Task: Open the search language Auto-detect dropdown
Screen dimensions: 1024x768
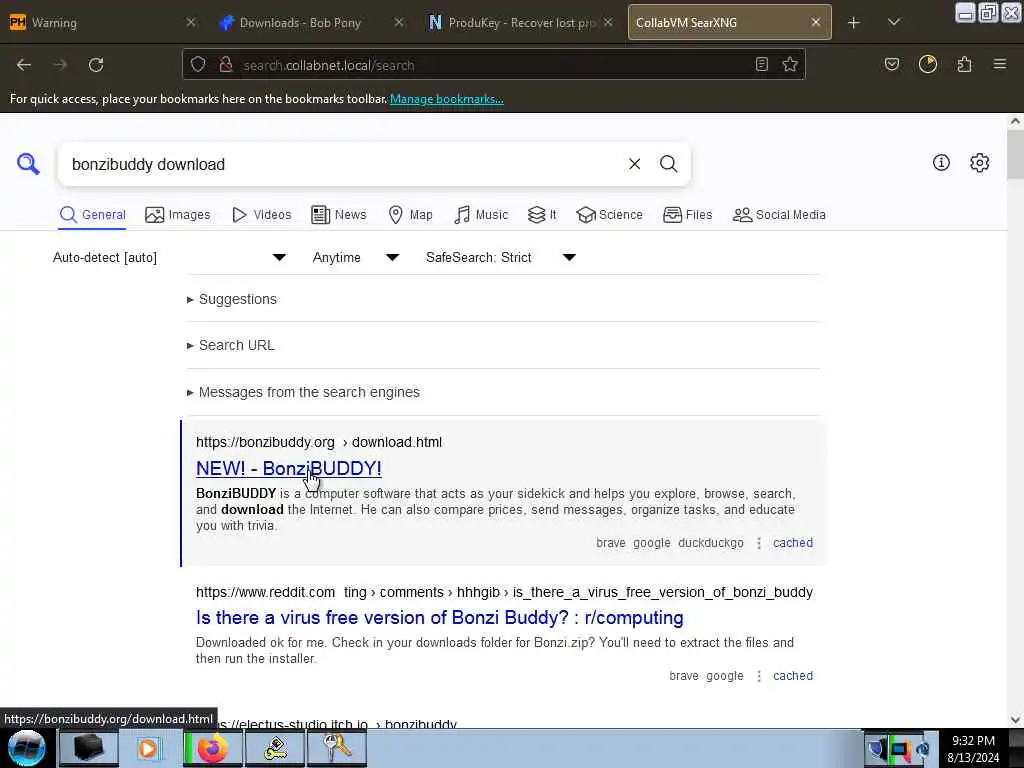Action: pos(169,257)
